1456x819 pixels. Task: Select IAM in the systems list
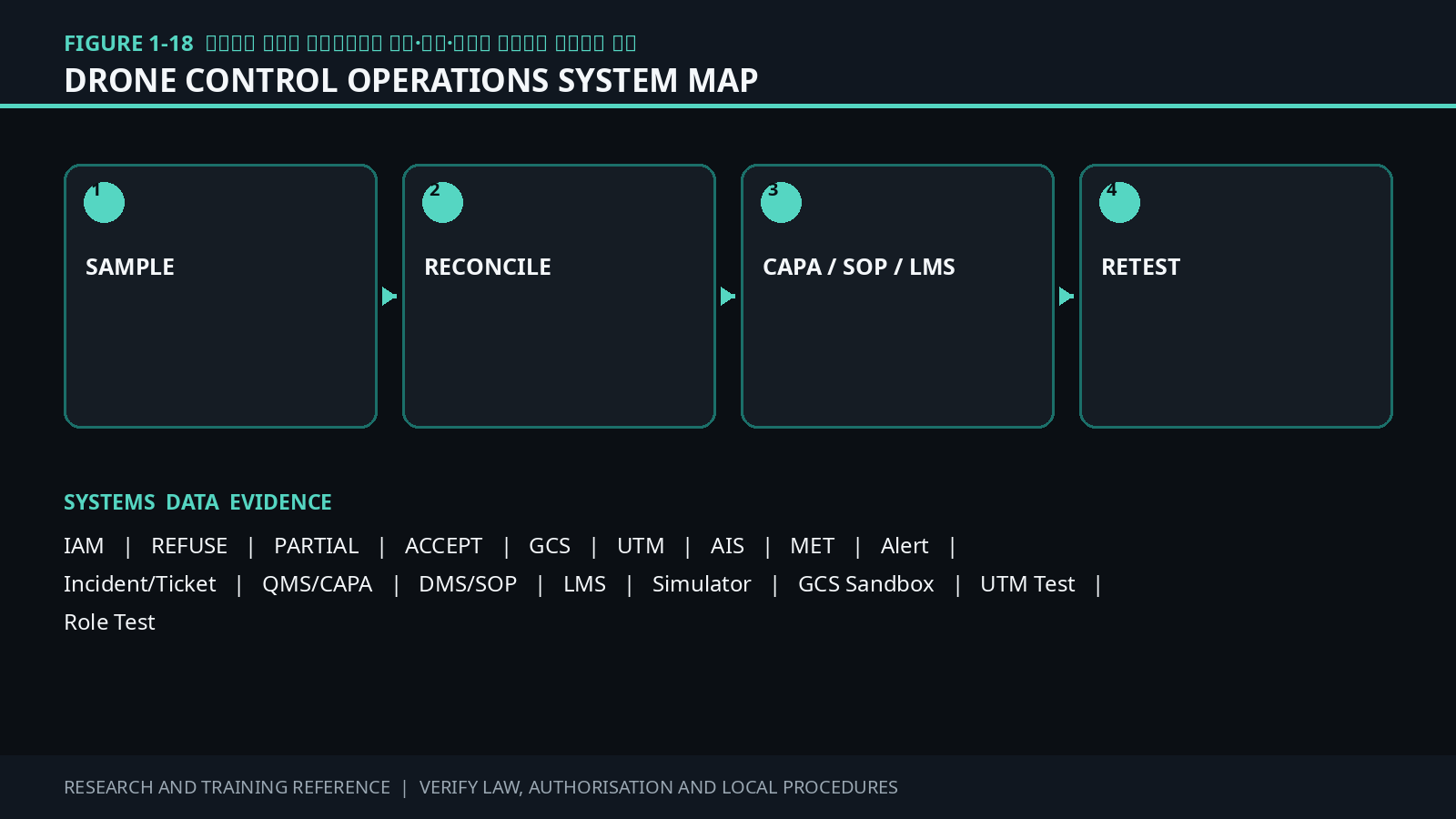(84, 546)
